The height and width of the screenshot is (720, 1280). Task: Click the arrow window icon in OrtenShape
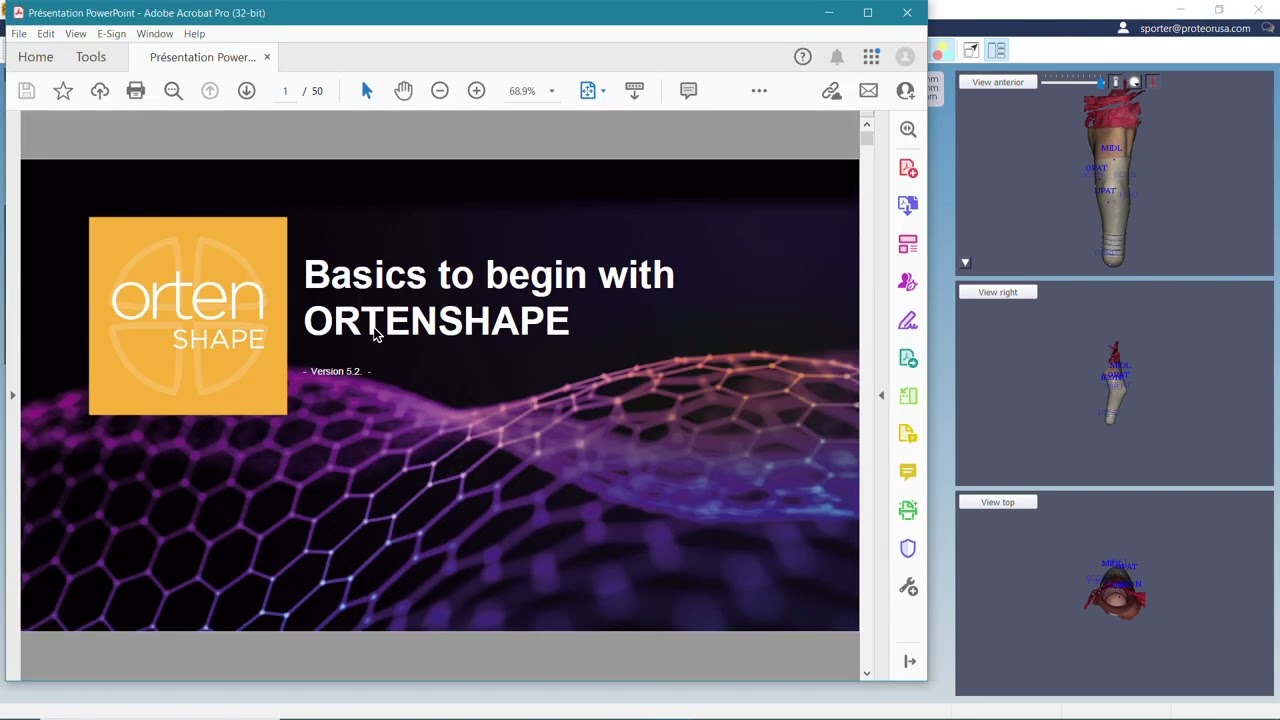click(x=971, y=50)
